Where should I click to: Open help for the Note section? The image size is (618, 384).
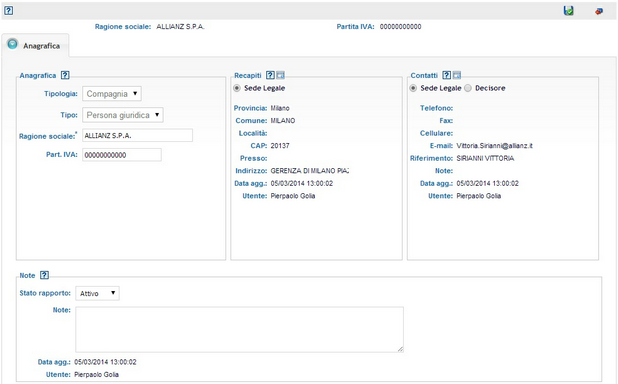click(x=44, y=275)
